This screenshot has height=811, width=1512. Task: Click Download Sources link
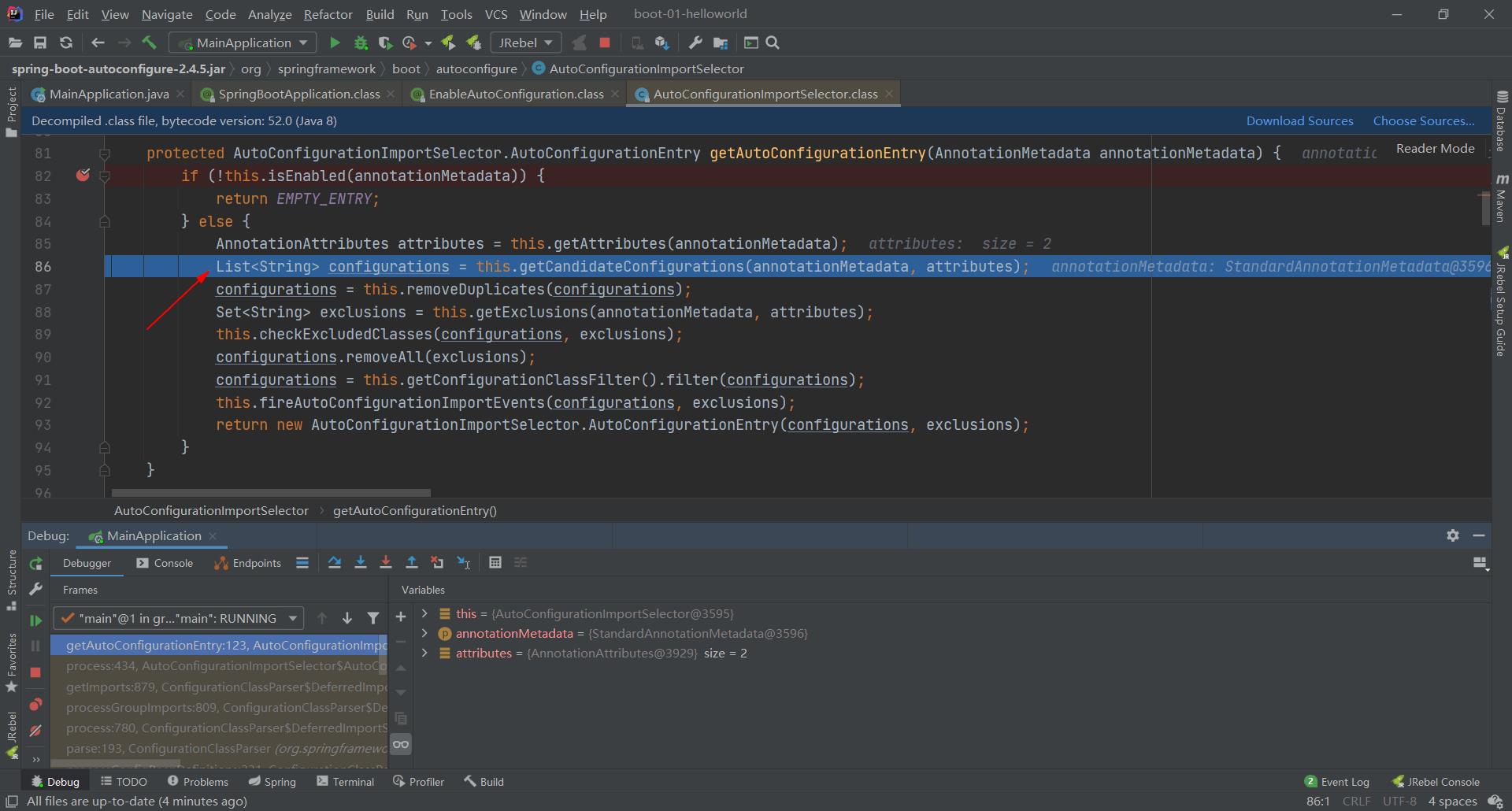[1299, 120]
